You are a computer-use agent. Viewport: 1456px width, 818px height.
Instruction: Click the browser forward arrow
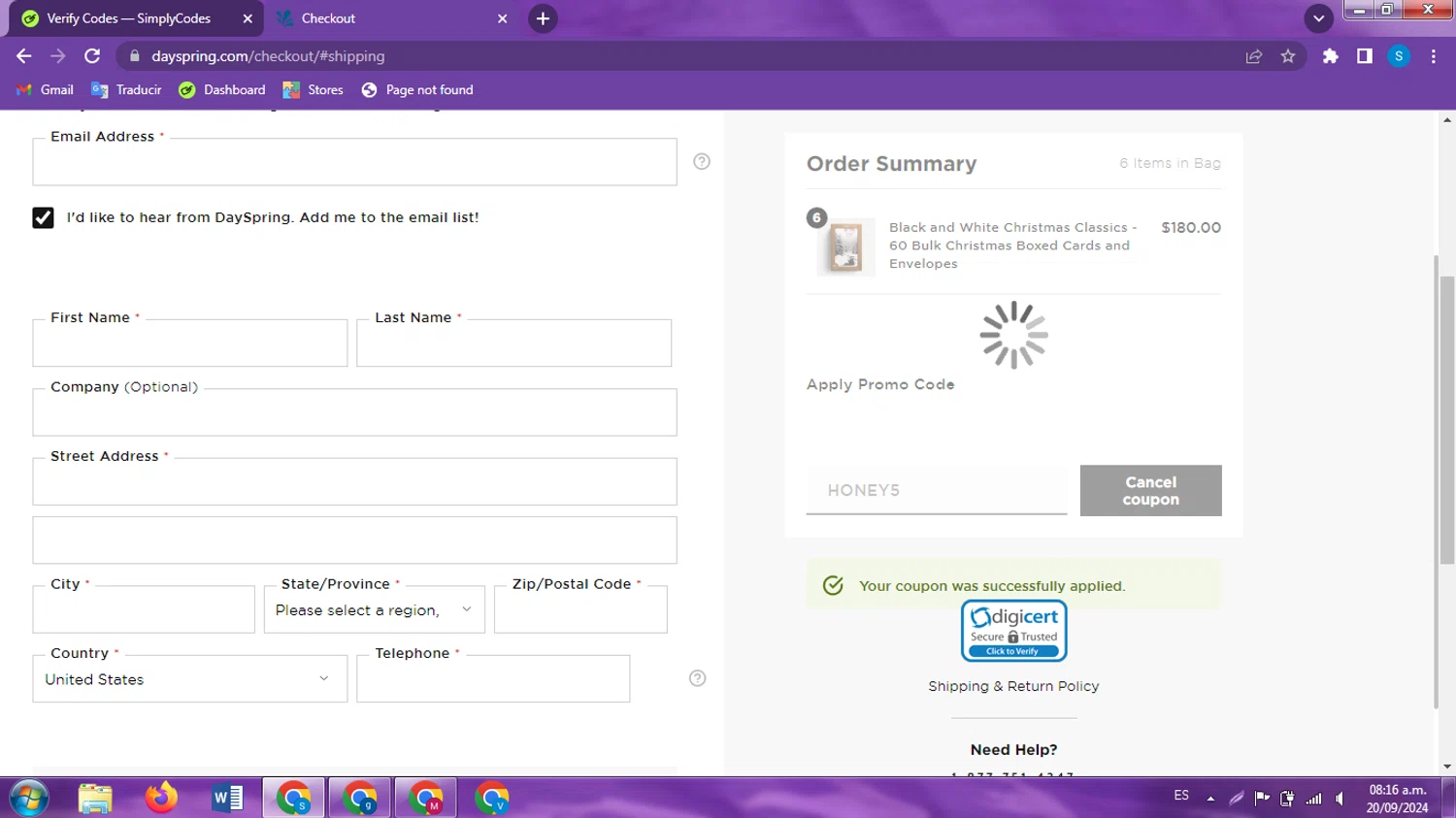[x=58, y=56]
